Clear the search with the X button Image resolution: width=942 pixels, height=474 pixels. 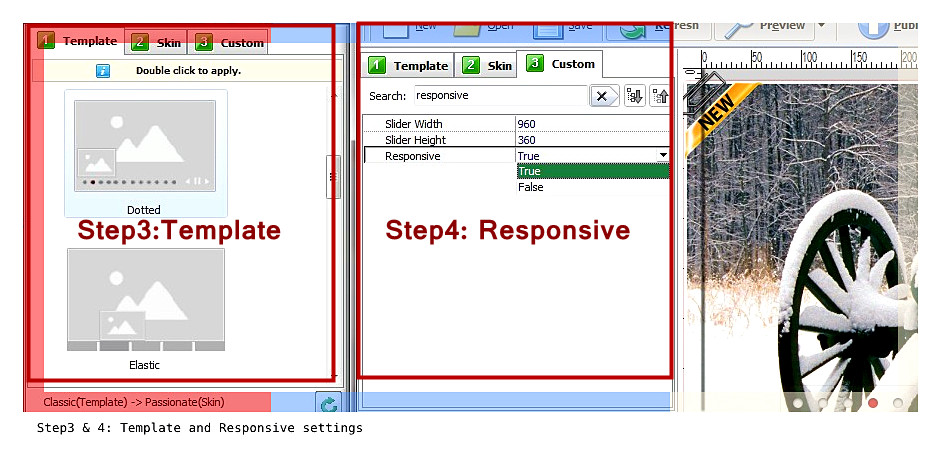pyautogui.click(x=603, y=96)
